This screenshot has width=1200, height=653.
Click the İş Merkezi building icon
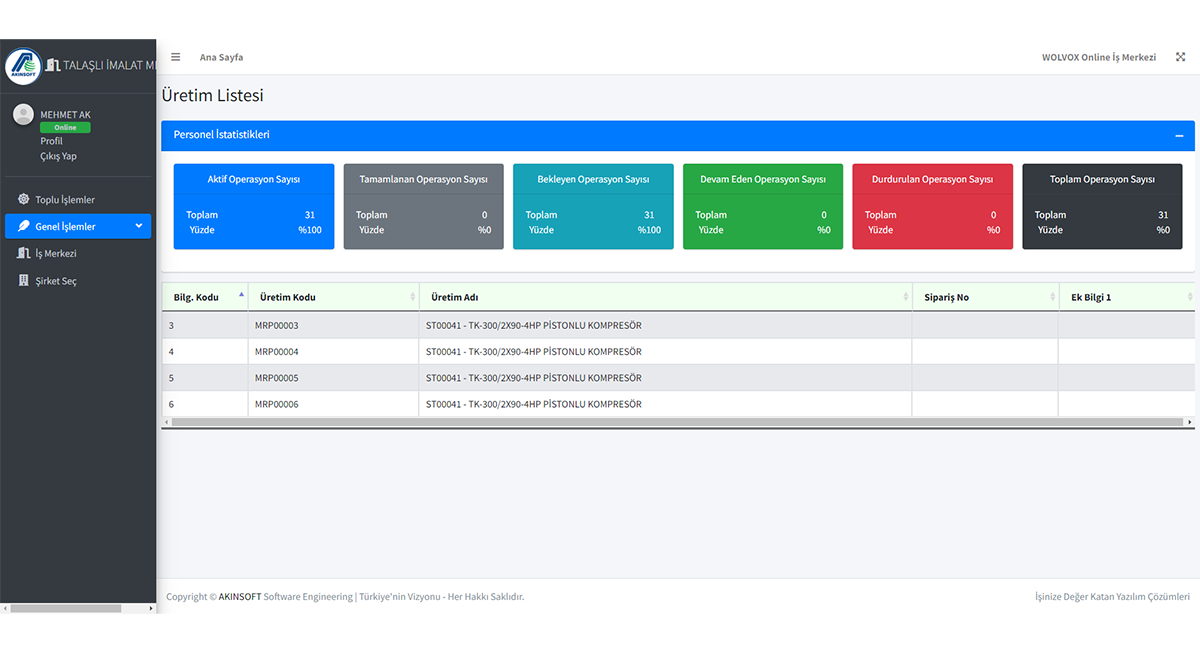coord(24,253)
